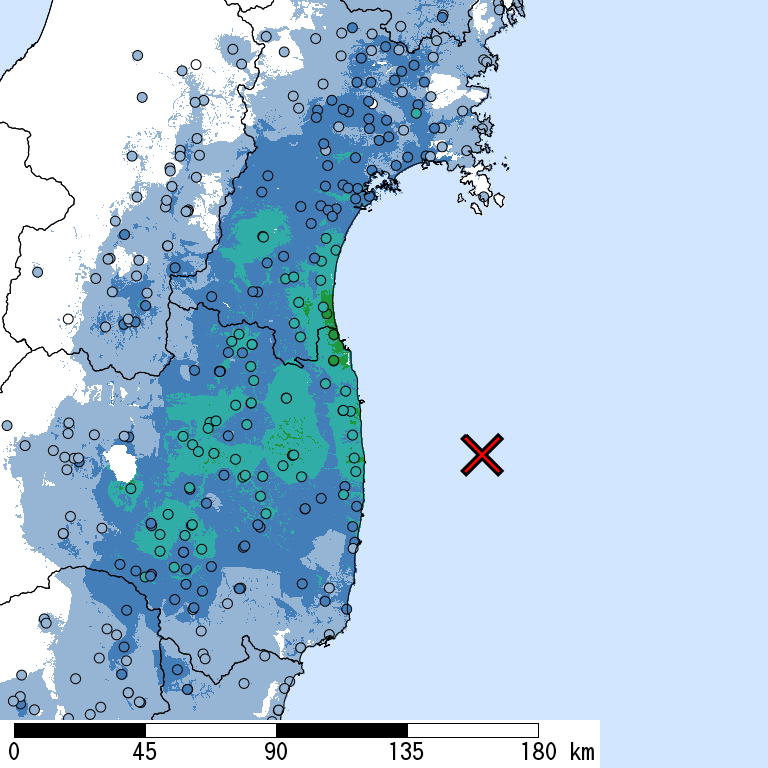Viewport: 768px width, 768px height.
Task: Click scale bar white segment between 45 and 90
Action: click(211, 730)
